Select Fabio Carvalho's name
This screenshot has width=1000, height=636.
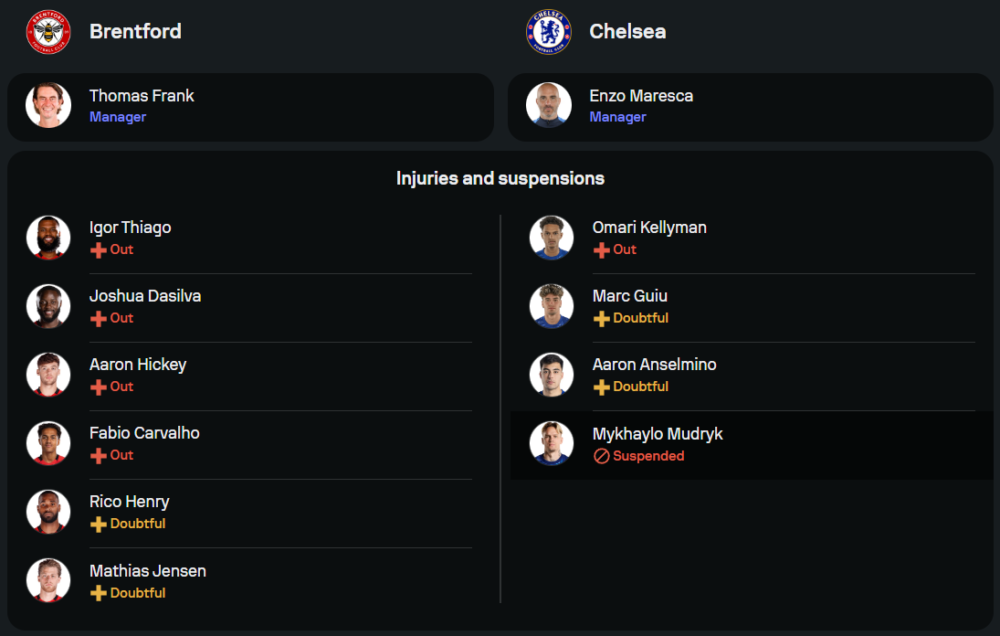click(144, 433)
